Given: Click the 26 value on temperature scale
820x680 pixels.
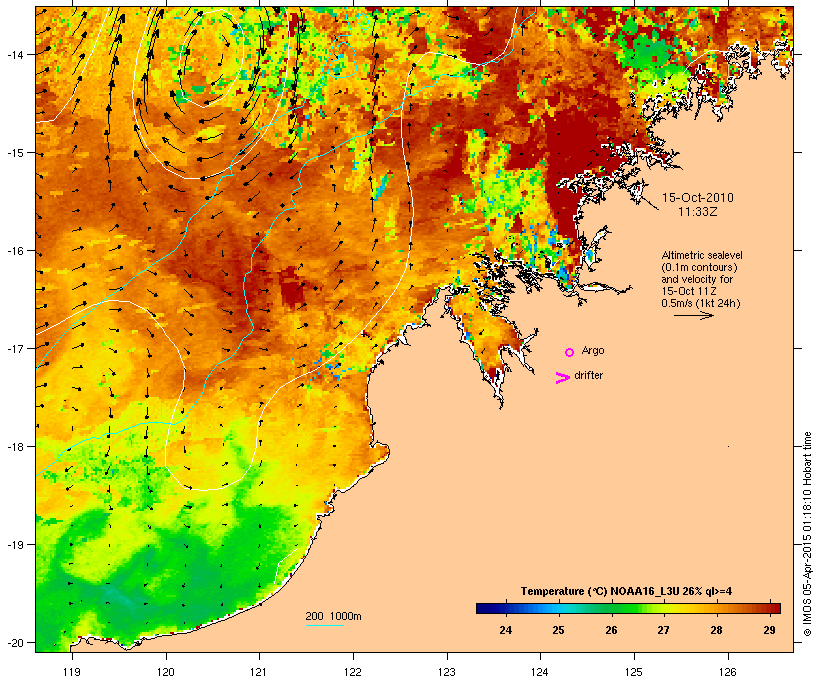Looking at the screenshot, I should (611, 630).
